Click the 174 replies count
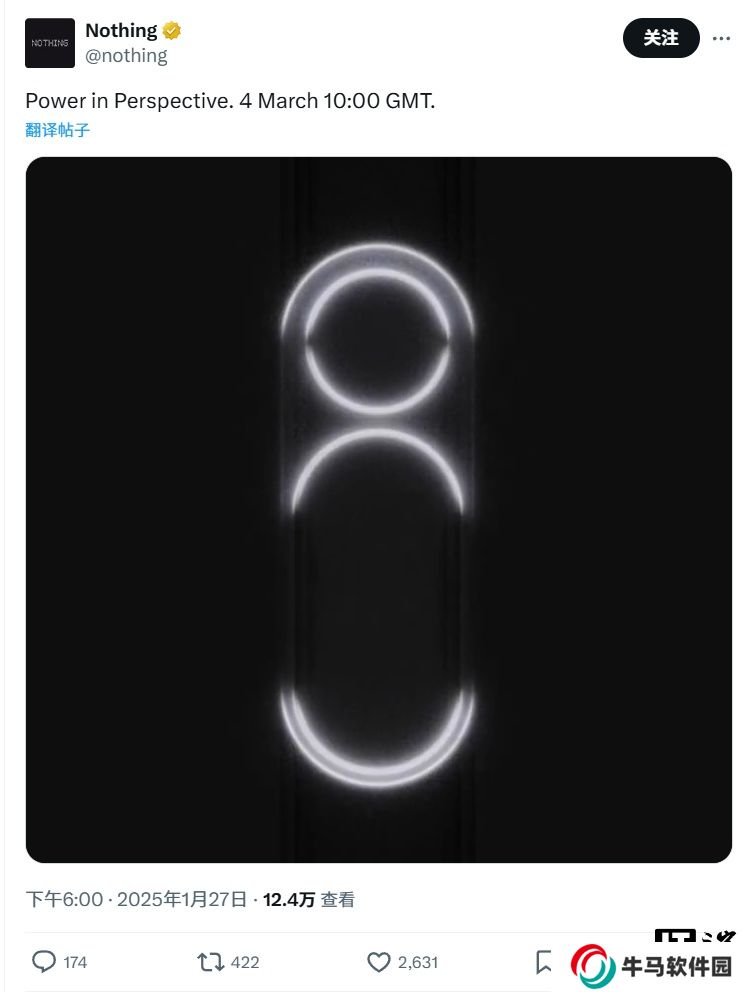Image resolution: width=751 pixels, height=992 pixels. 75,963
